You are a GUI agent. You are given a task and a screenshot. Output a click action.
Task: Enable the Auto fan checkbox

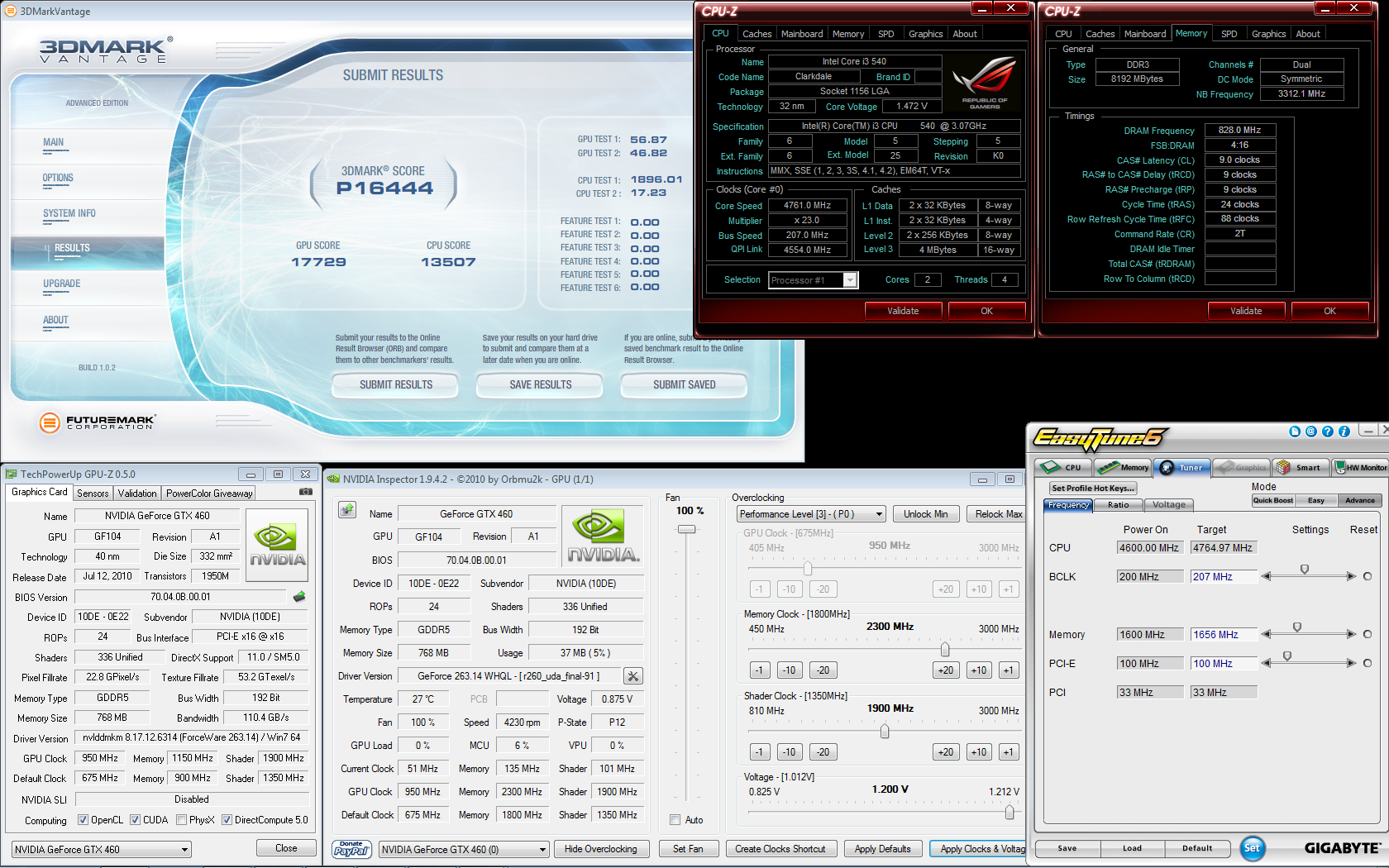coord(675,820)
